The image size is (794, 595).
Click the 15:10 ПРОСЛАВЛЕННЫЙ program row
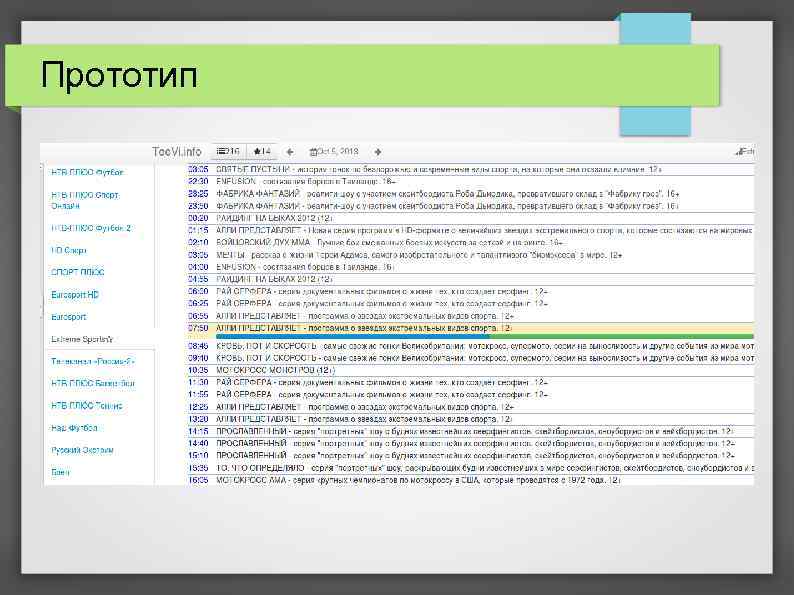[470, 455]
